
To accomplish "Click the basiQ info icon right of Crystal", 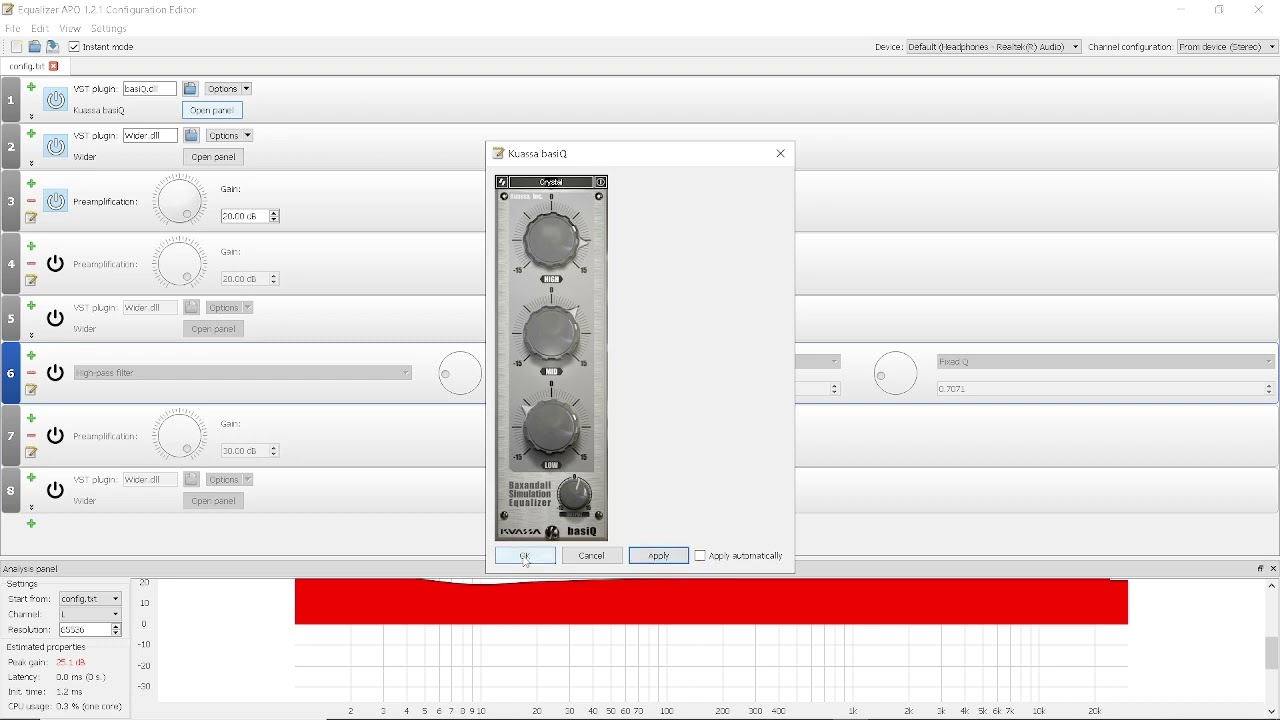I will pos(602,182).
